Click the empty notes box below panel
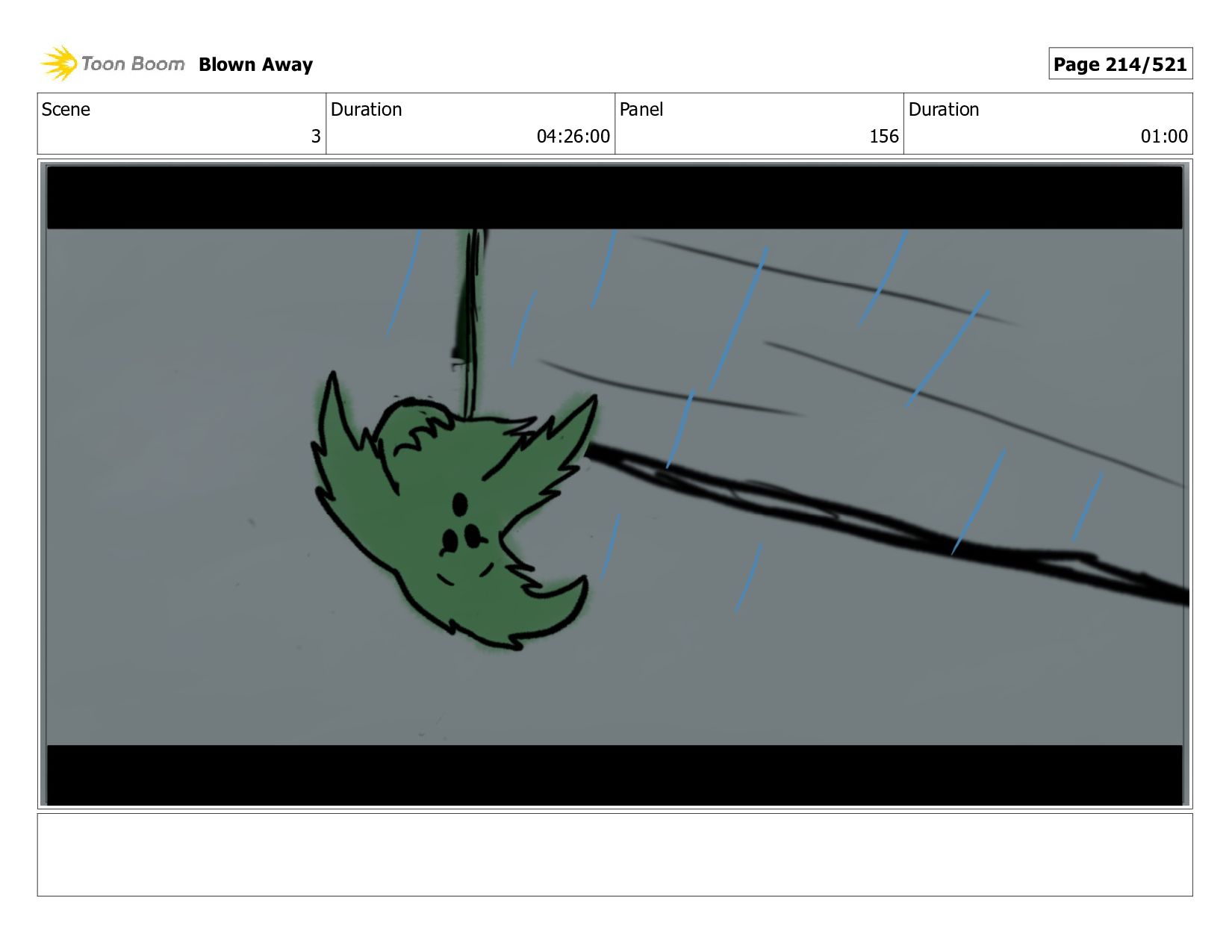1232x952 pixels. pos(615,855)
